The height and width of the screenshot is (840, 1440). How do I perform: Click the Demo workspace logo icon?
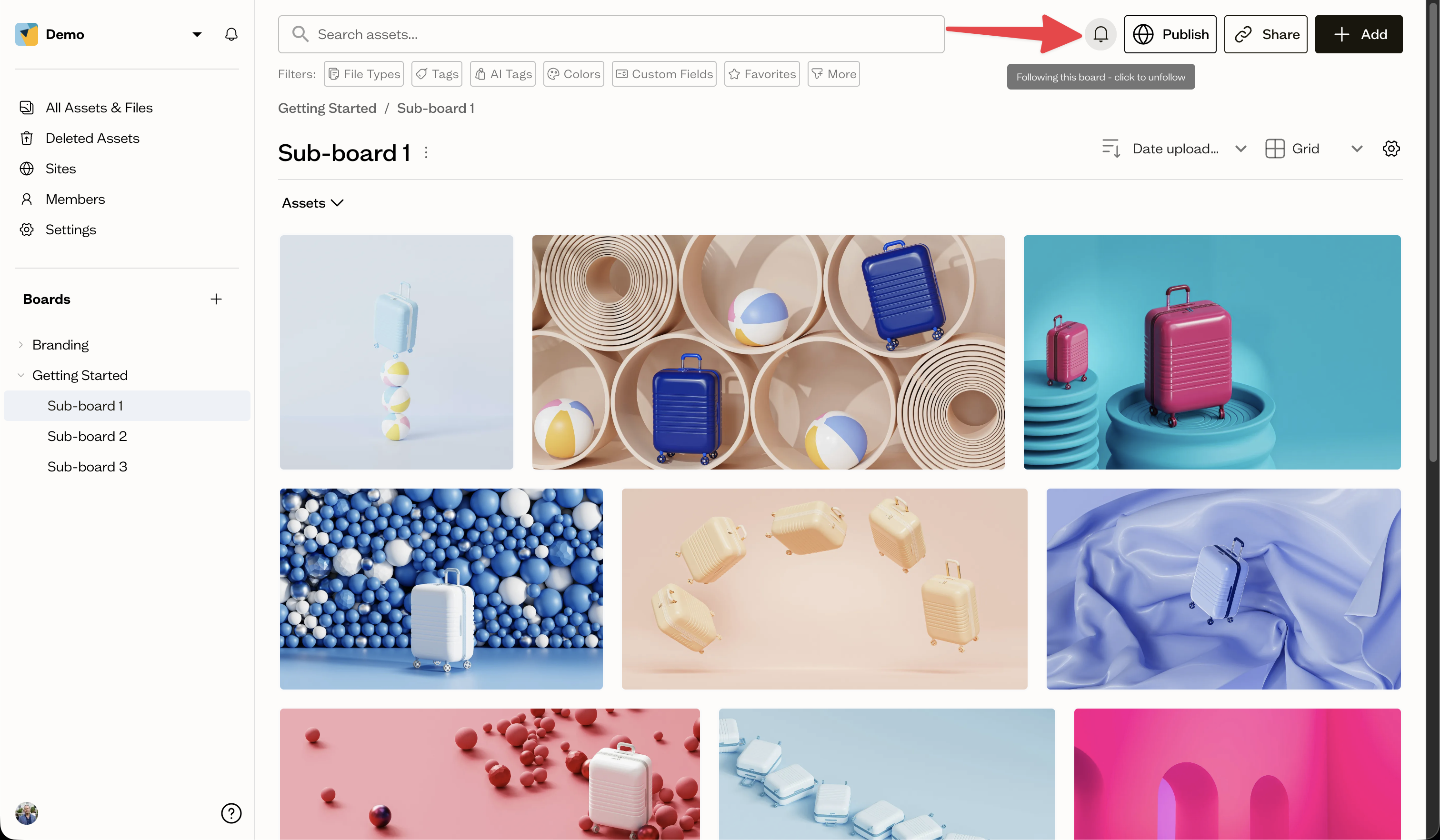[x=26, y=34]
